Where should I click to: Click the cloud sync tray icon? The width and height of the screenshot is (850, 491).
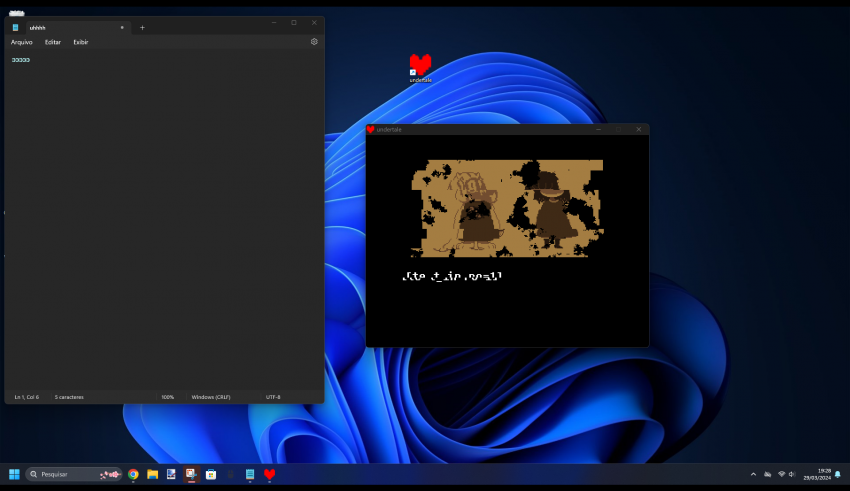[768, 474]
